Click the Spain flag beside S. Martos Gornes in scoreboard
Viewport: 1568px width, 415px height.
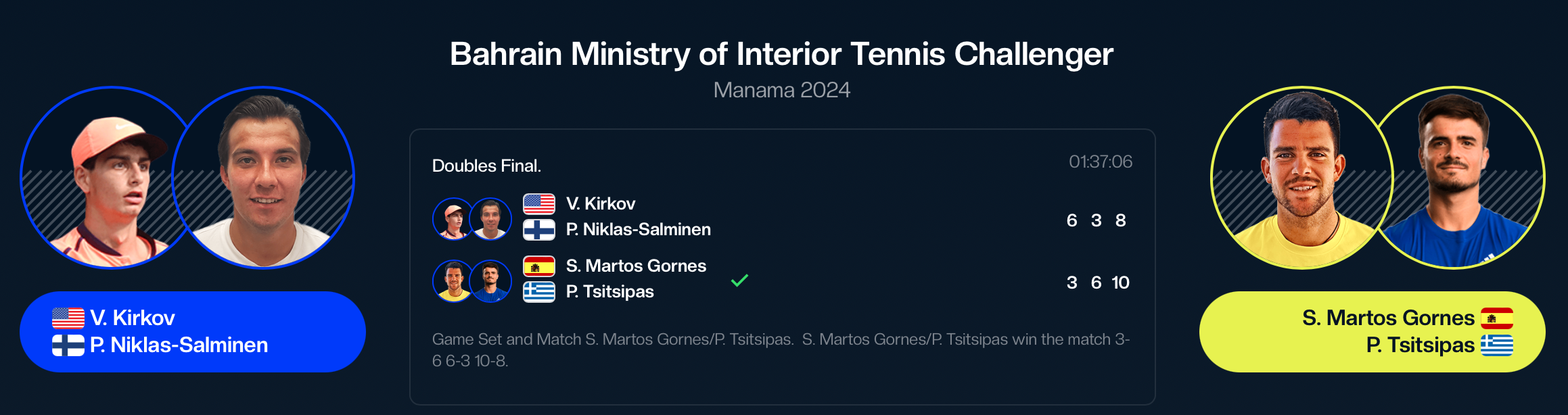[539, 266]
